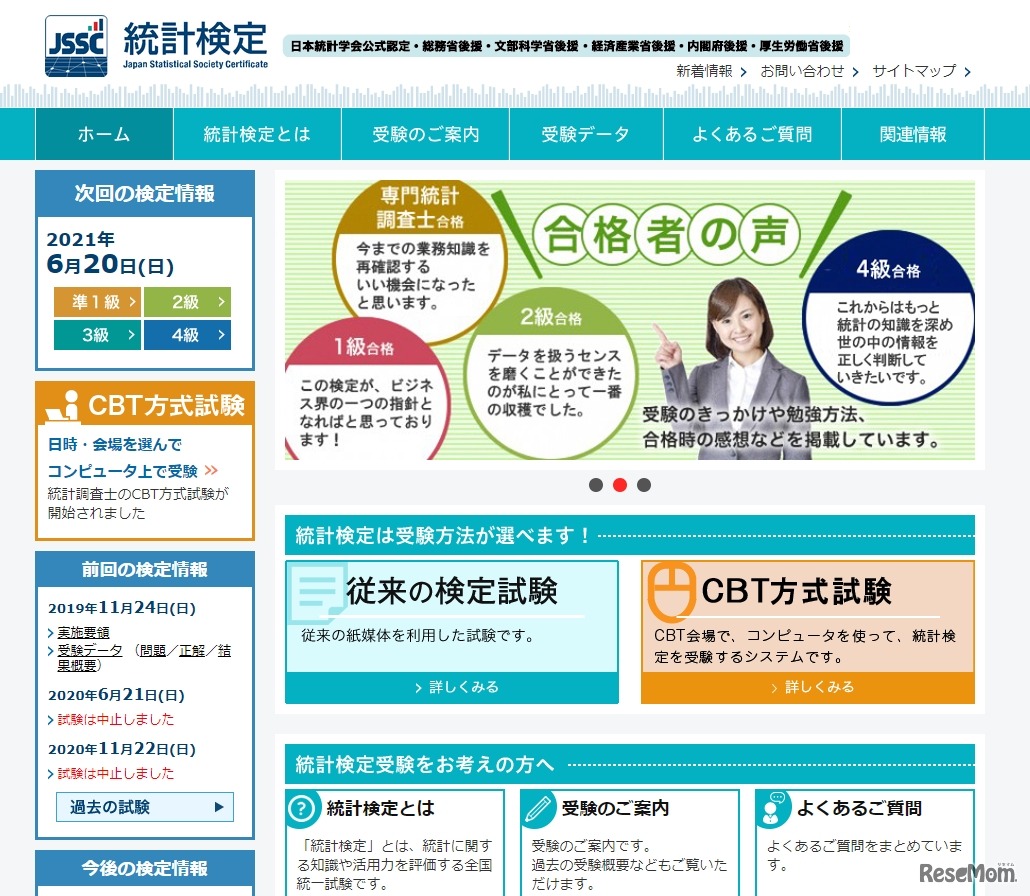Open the 合格者の声 banner image
Screen dimensions: 1030x896
(629, 320)
